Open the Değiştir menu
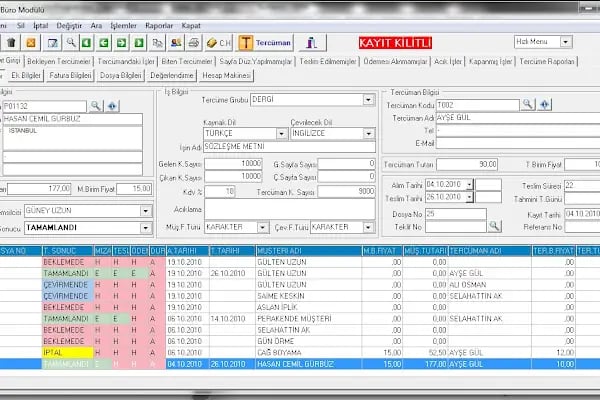The width and height of the screenshot is (600, 400). click(69, 26)
